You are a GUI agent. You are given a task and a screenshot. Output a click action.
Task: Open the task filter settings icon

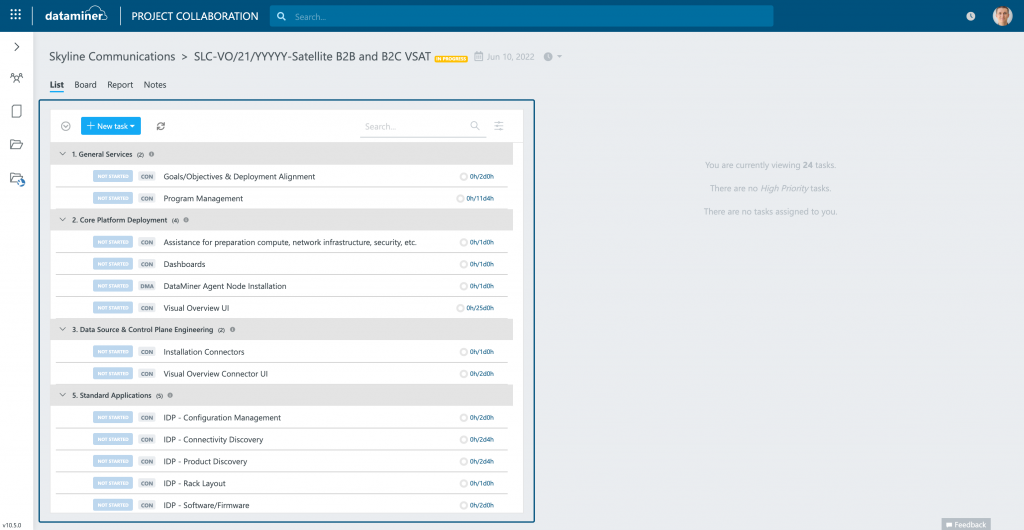tap(499, 126)
